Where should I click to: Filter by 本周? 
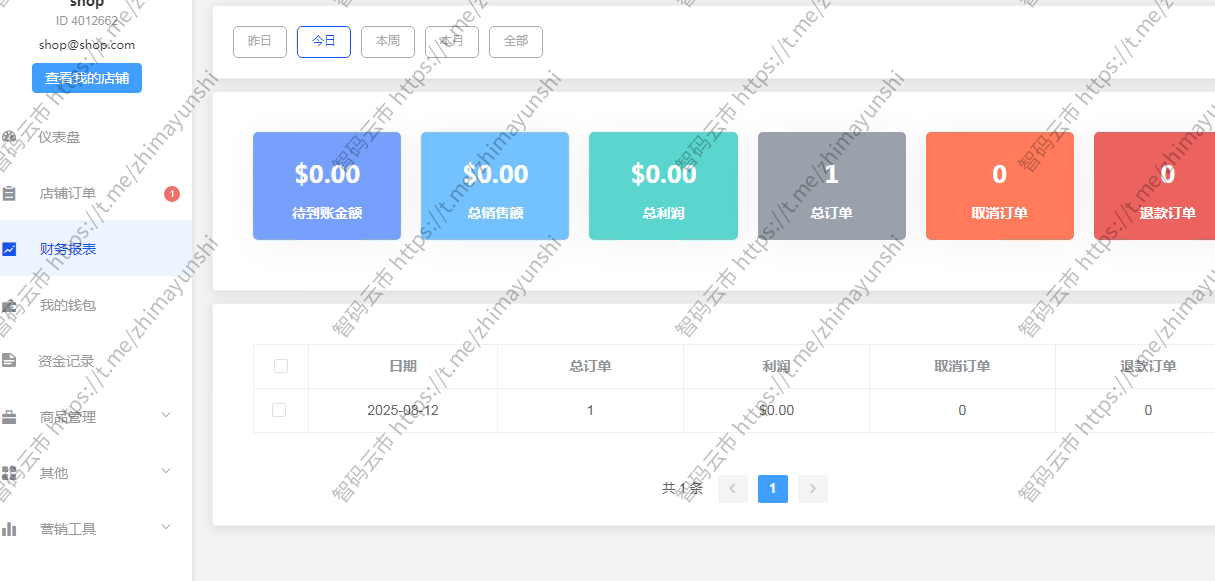coord(388,42)
